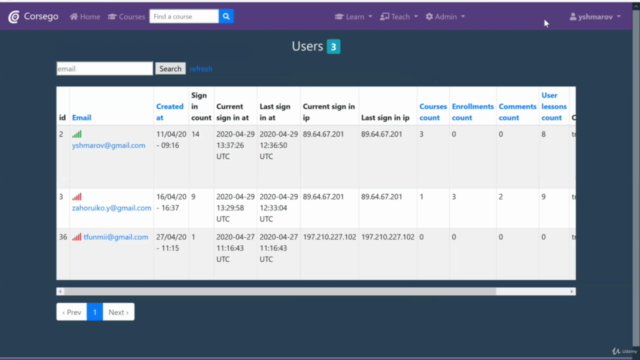
Task: Expand the Admin dropdown menu
Action: 445,17
